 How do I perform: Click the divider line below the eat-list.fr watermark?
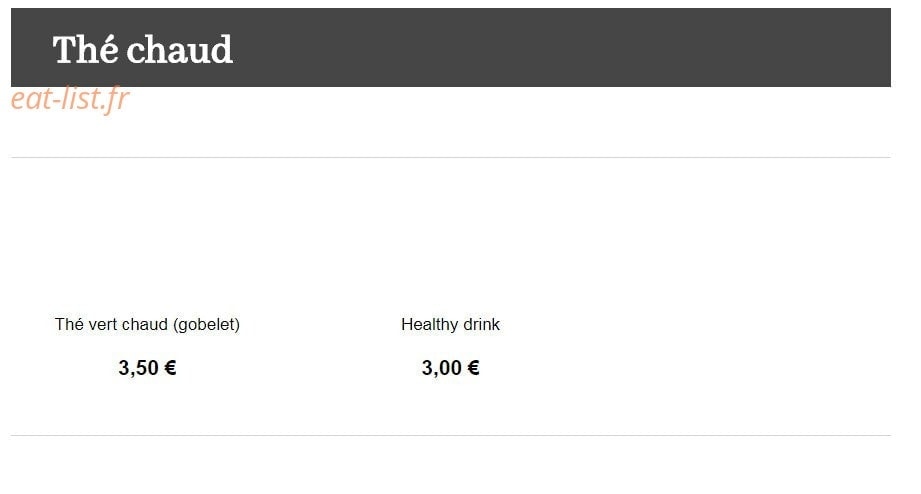[x=451, y=157]
